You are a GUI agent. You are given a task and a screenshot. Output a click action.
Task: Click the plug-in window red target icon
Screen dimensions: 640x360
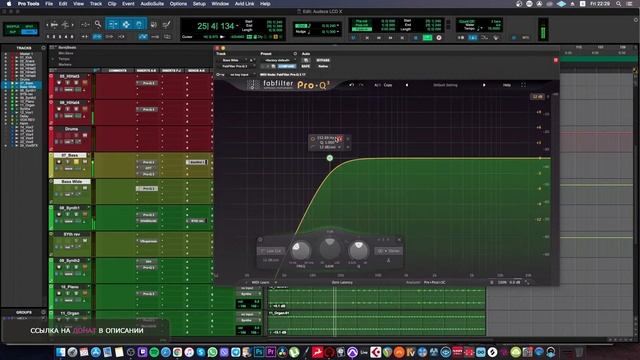556,60
